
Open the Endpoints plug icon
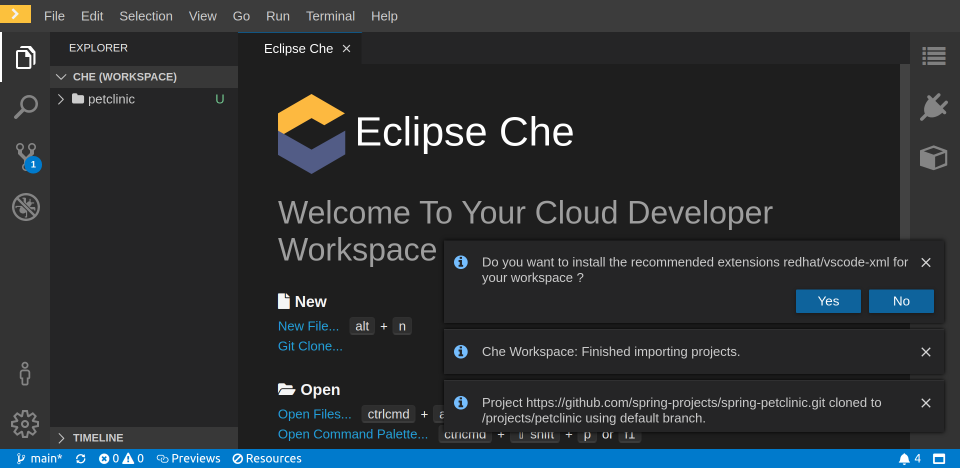(934, 107)
